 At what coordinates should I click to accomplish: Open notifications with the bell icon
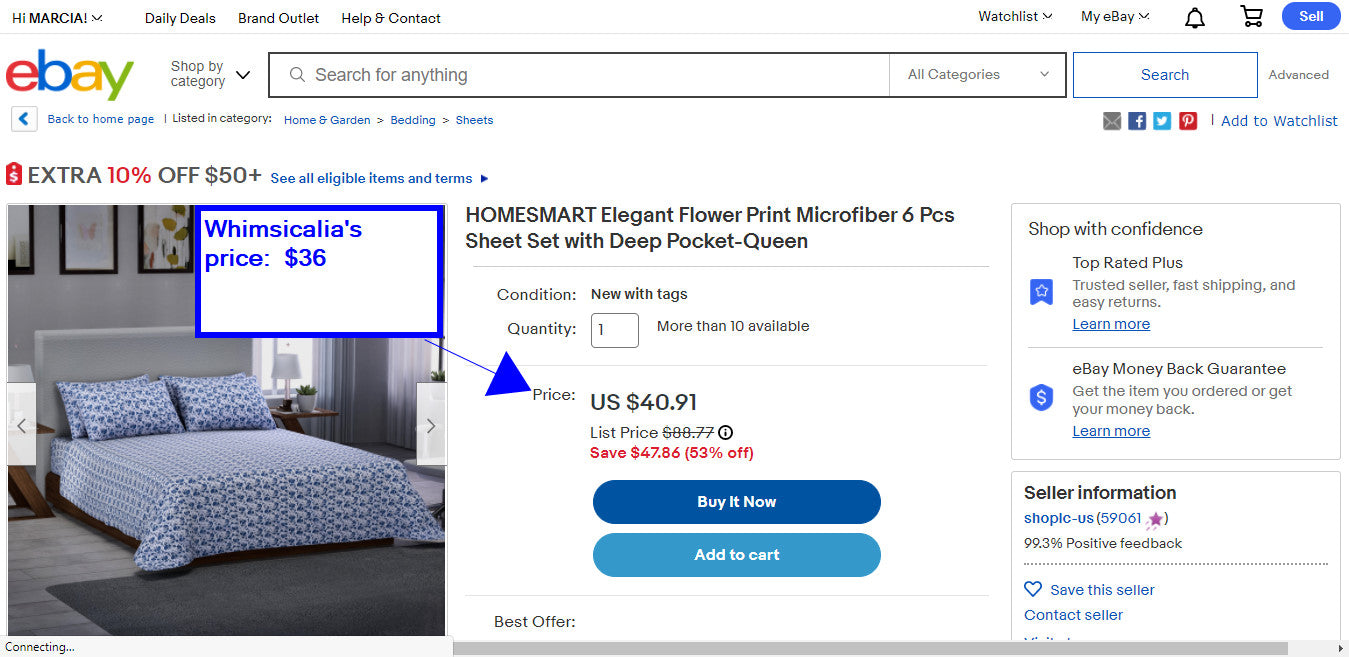pyautogui.click(x=1194, y=17)
